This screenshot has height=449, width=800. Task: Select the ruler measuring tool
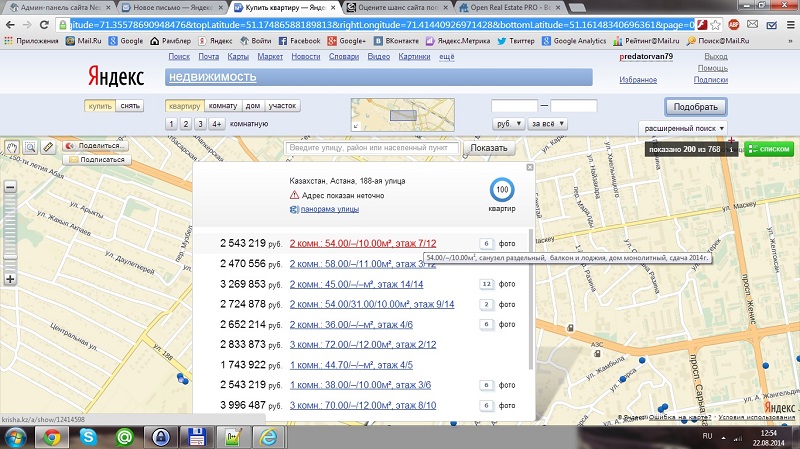(x=48, y=147)
